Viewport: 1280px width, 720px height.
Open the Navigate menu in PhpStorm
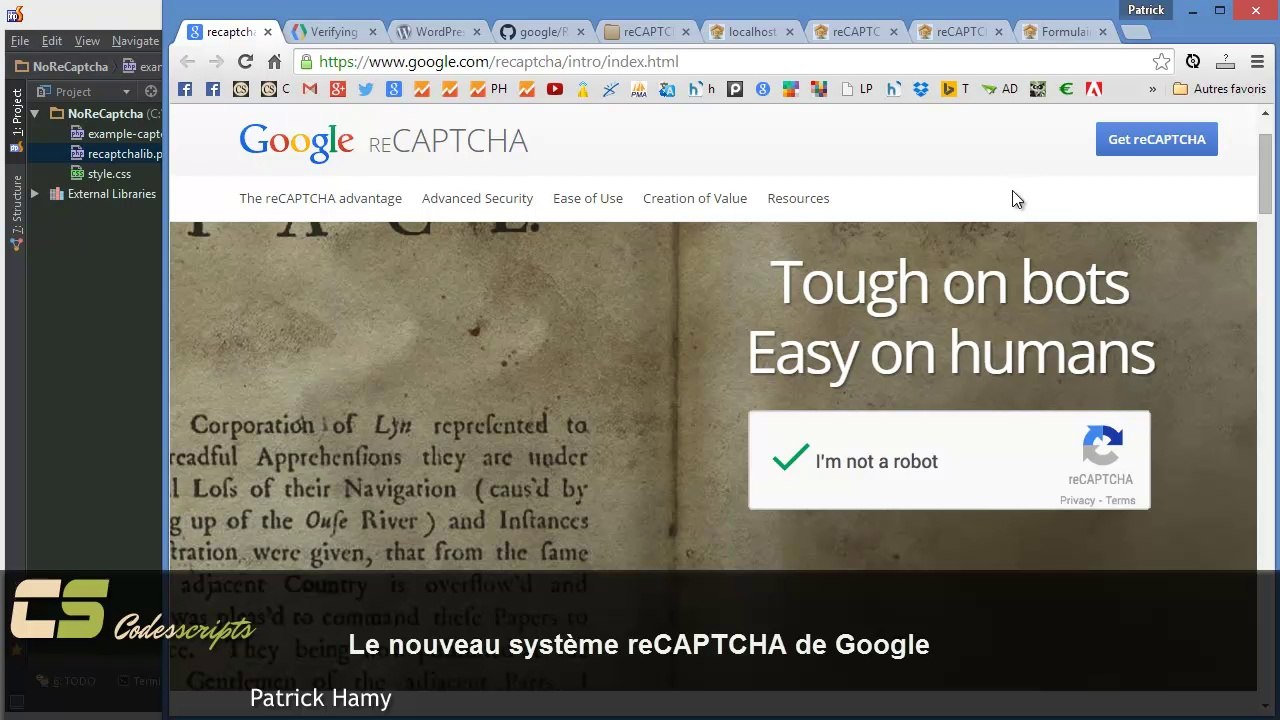tap(135, 41)
